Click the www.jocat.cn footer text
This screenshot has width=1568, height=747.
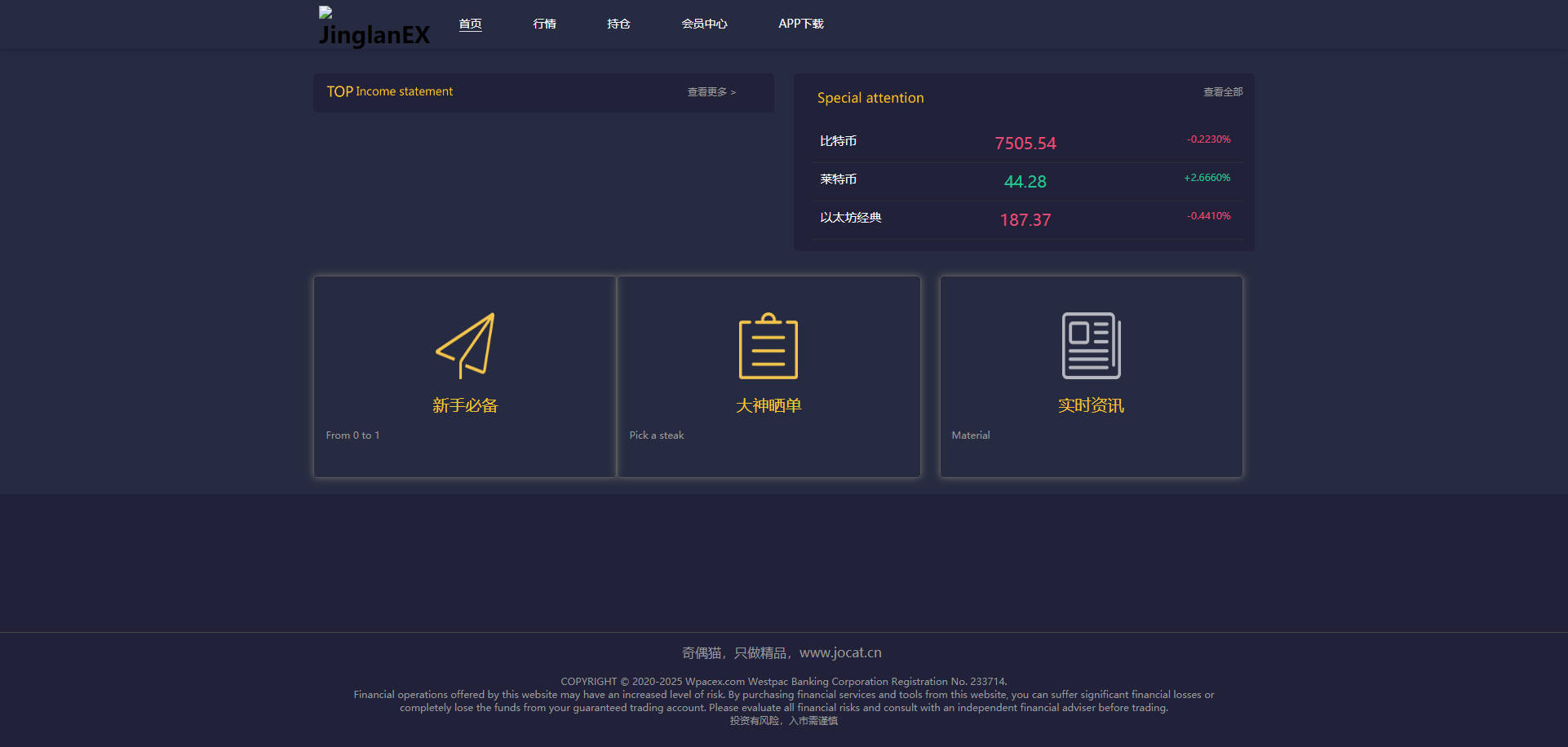(840, 652)
